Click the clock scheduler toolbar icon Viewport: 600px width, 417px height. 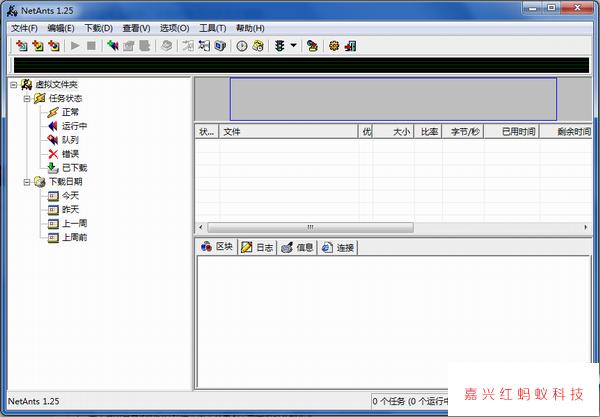pos(241,46)
